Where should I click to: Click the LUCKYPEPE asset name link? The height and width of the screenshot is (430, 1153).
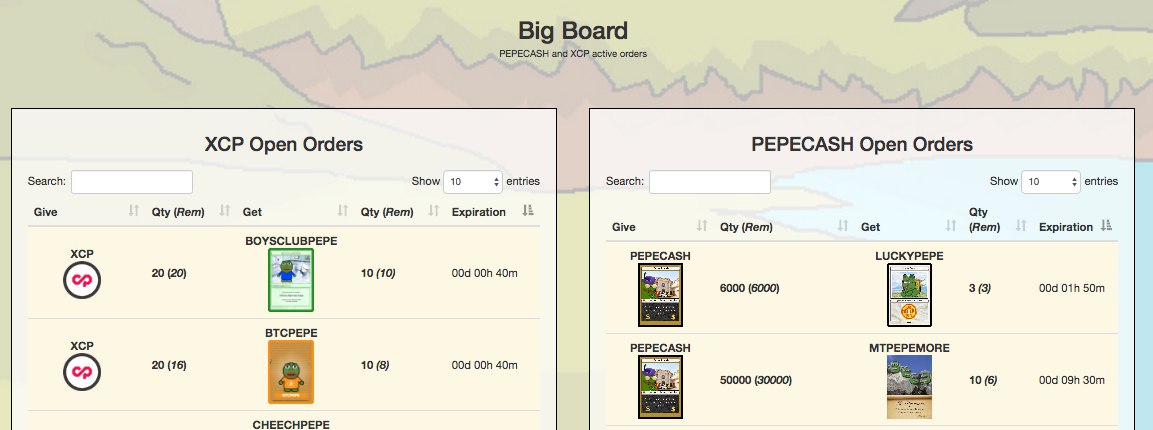point(910,256)
